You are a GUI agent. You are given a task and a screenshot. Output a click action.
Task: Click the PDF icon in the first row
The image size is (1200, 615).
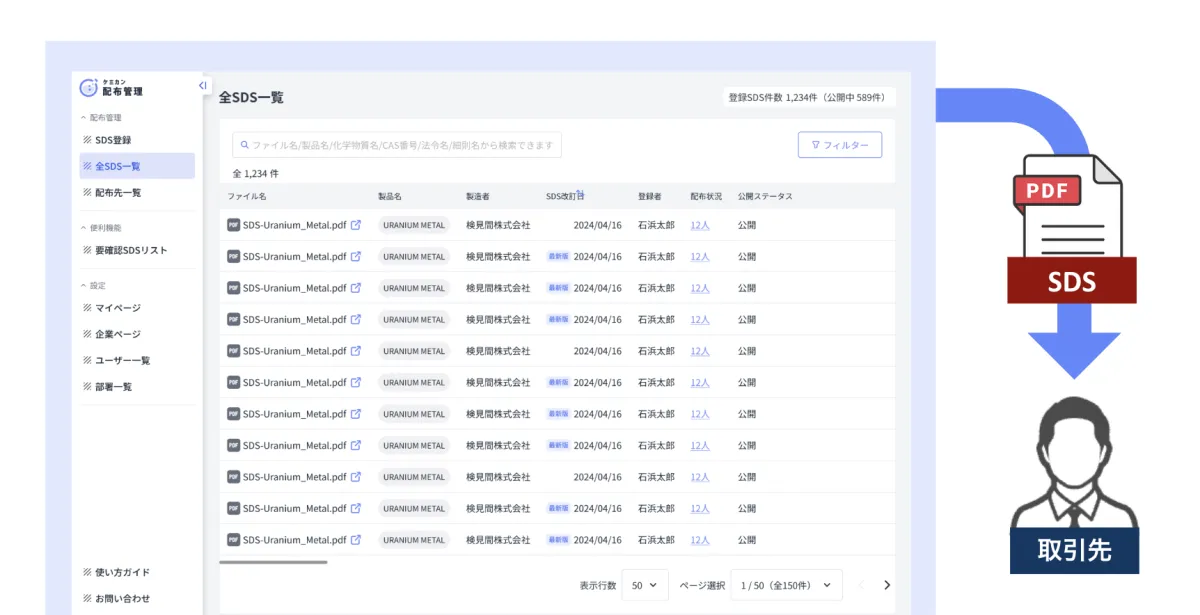click(233, 225)
